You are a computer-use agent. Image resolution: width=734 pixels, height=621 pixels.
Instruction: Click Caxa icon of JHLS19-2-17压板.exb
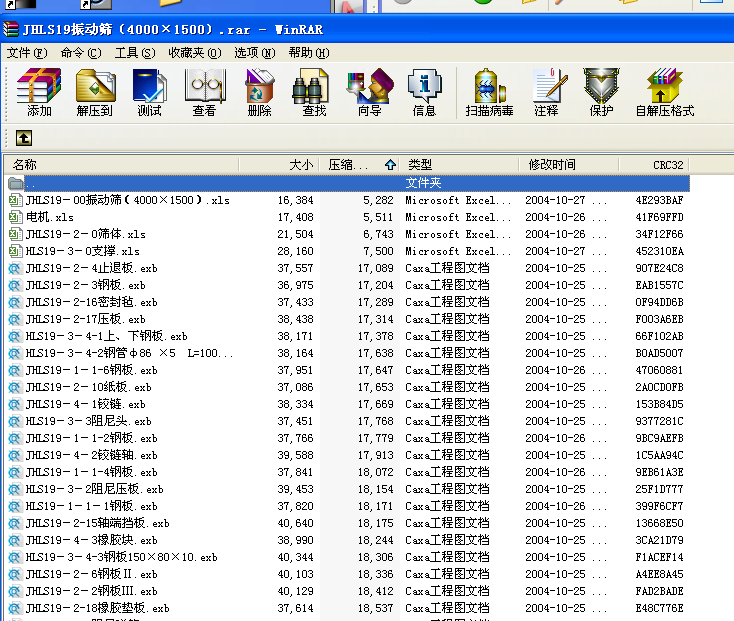click(x=15, y=319)
